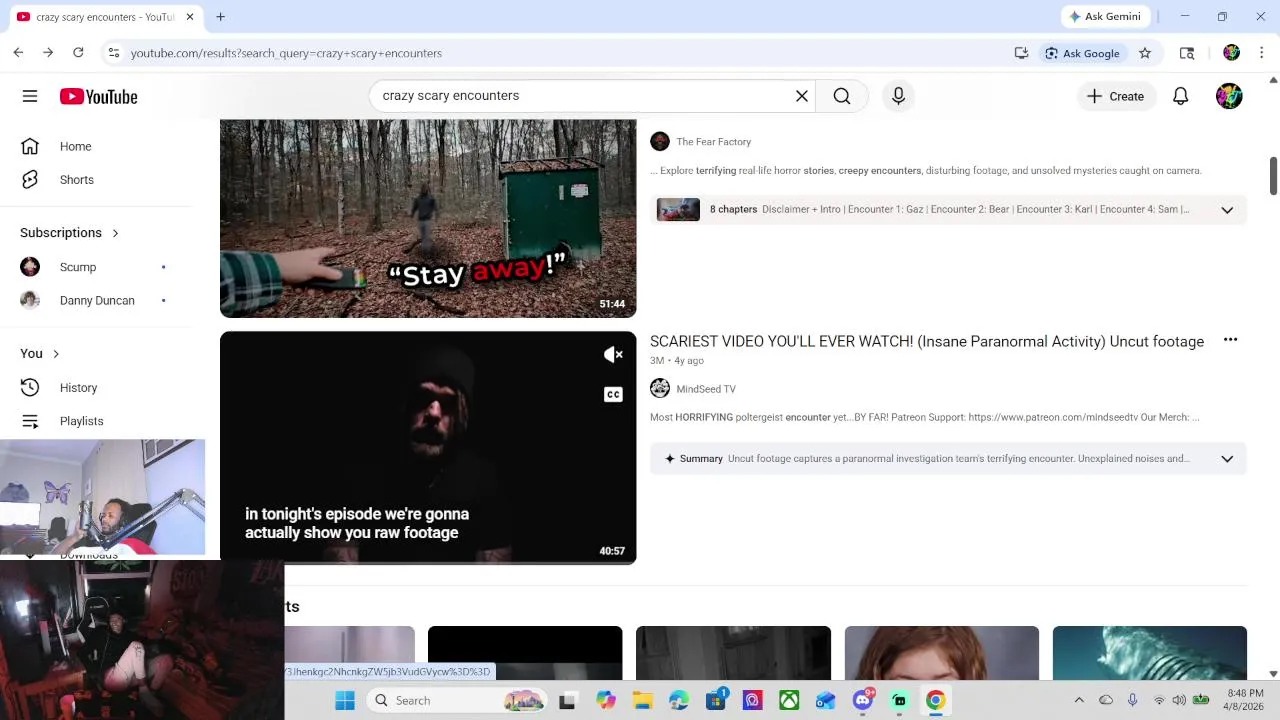This screenshot has height=720, width=1280.
Task: Close the crazy scary encounters tab
Action: click(190, 17)
